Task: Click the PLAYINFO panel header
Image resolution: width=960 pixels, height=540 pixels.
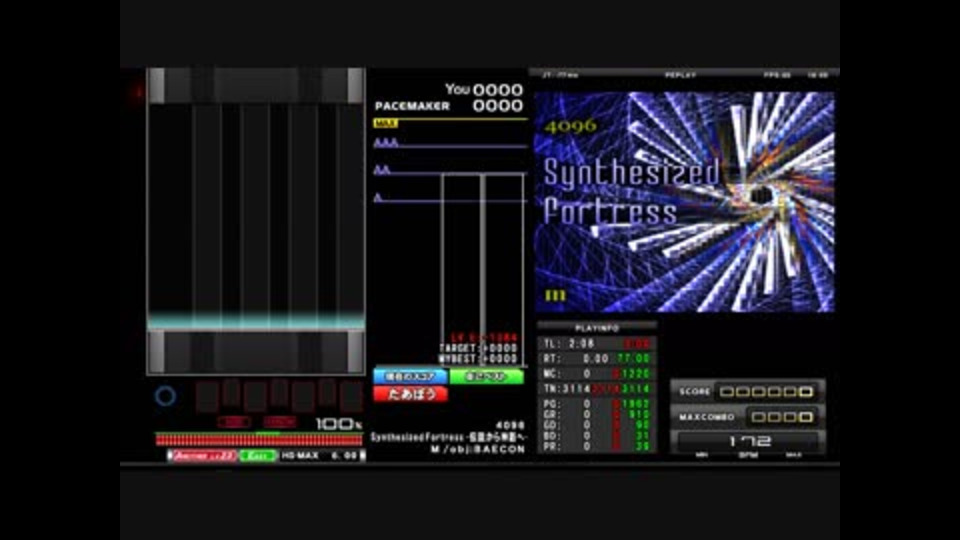Action: pos(597,328)
